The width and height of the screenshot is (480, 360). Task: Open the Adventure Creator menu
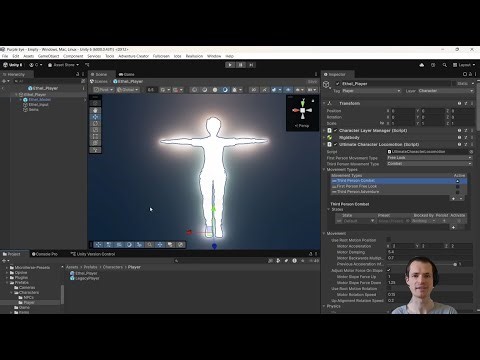tap(133, 56)
